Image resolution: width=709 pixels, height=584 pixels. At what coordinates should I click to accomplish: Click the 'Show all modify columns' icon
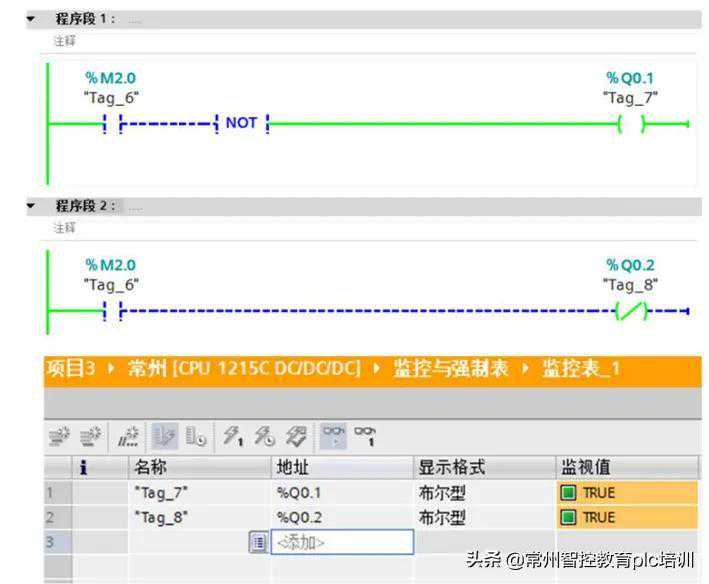tap(164, 437)
